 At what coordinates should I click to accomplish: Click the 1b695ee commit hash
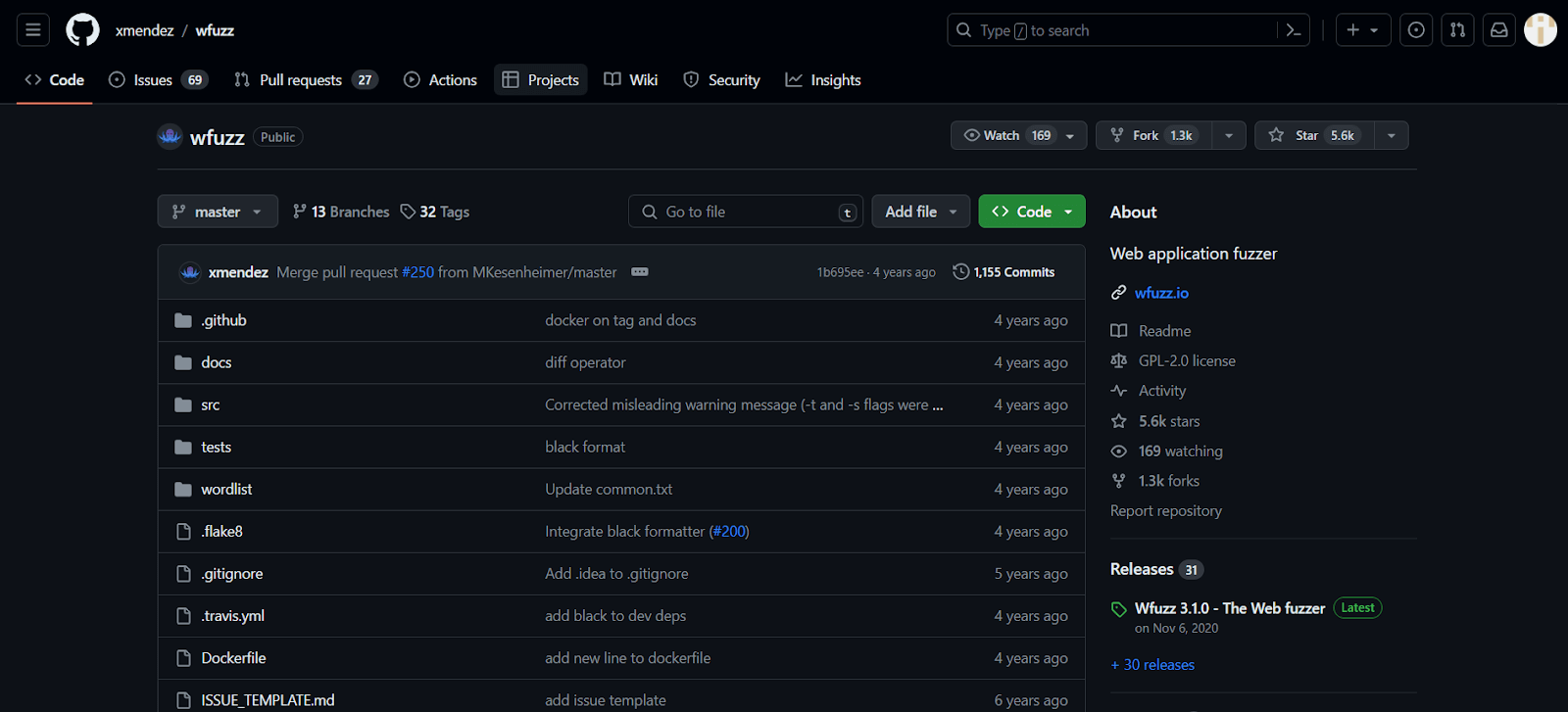tap(841, 272)
